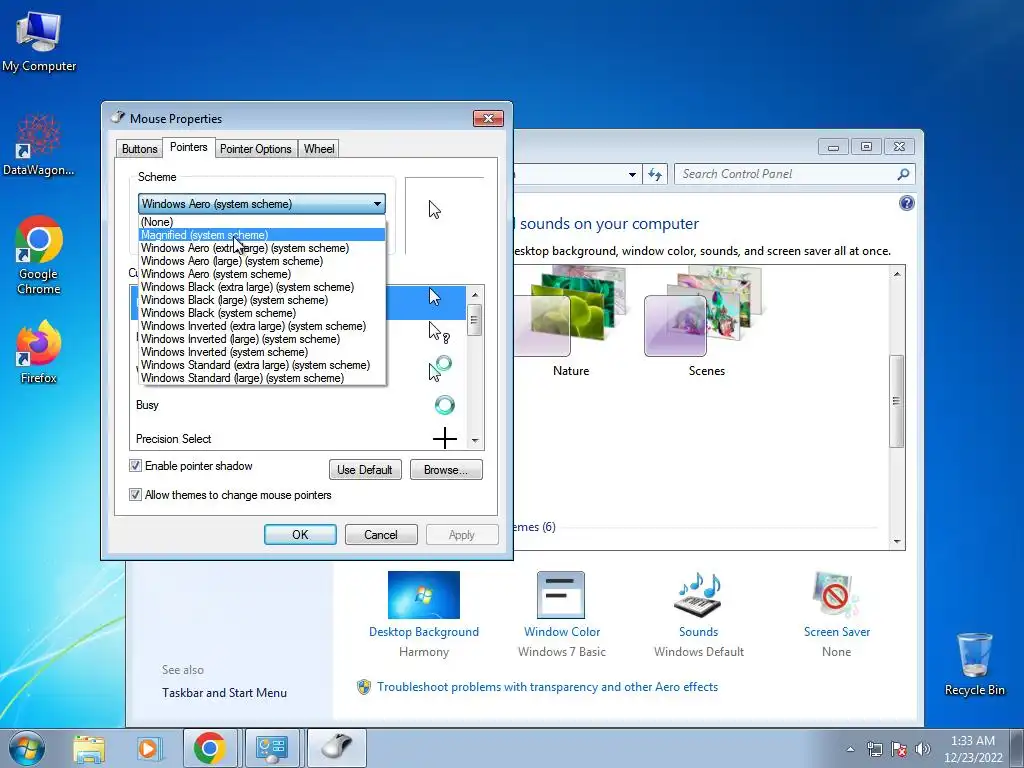Switch to Chrome in the taskbar
Image resolution: width=1024 pixels, height=768 pixels.
tap(210, 748)
